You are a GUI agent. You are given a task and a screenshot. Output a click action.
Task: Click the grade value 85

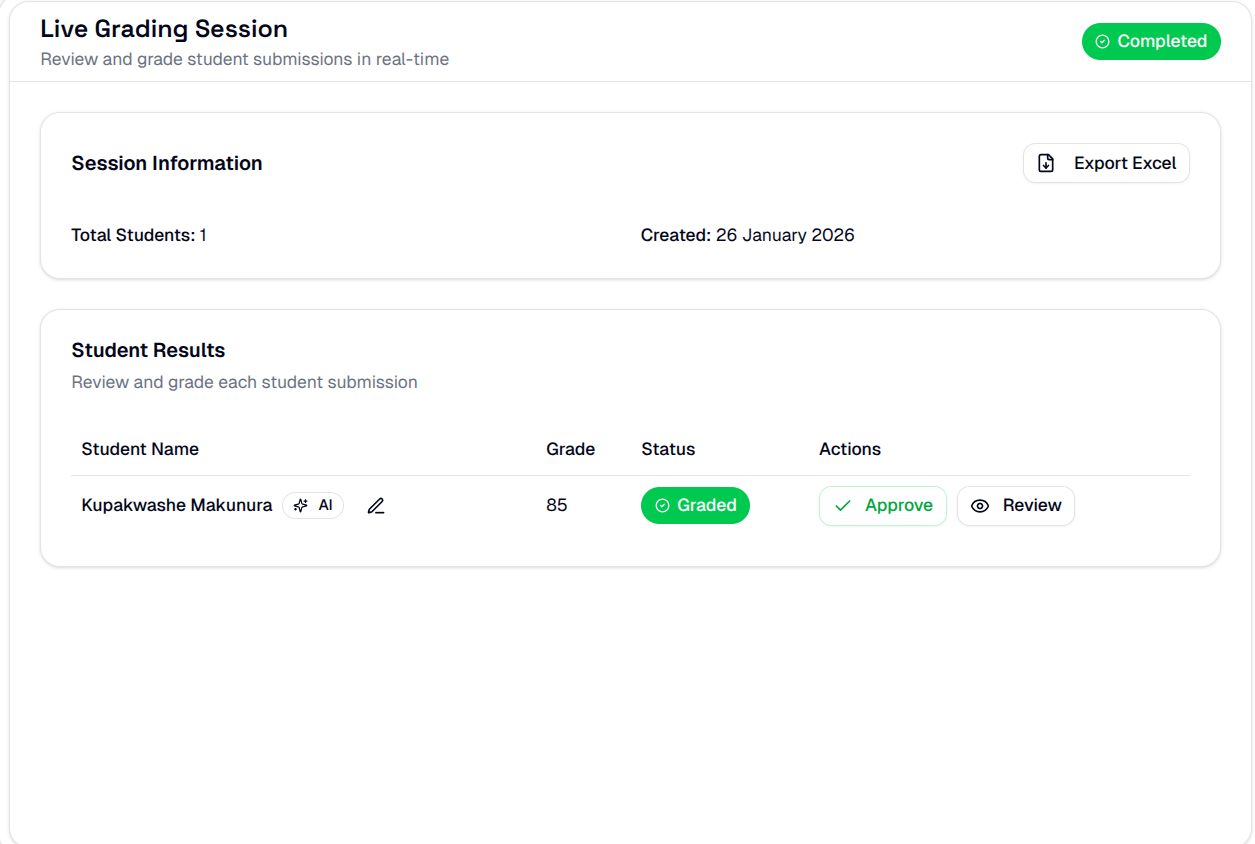[556, 505]
